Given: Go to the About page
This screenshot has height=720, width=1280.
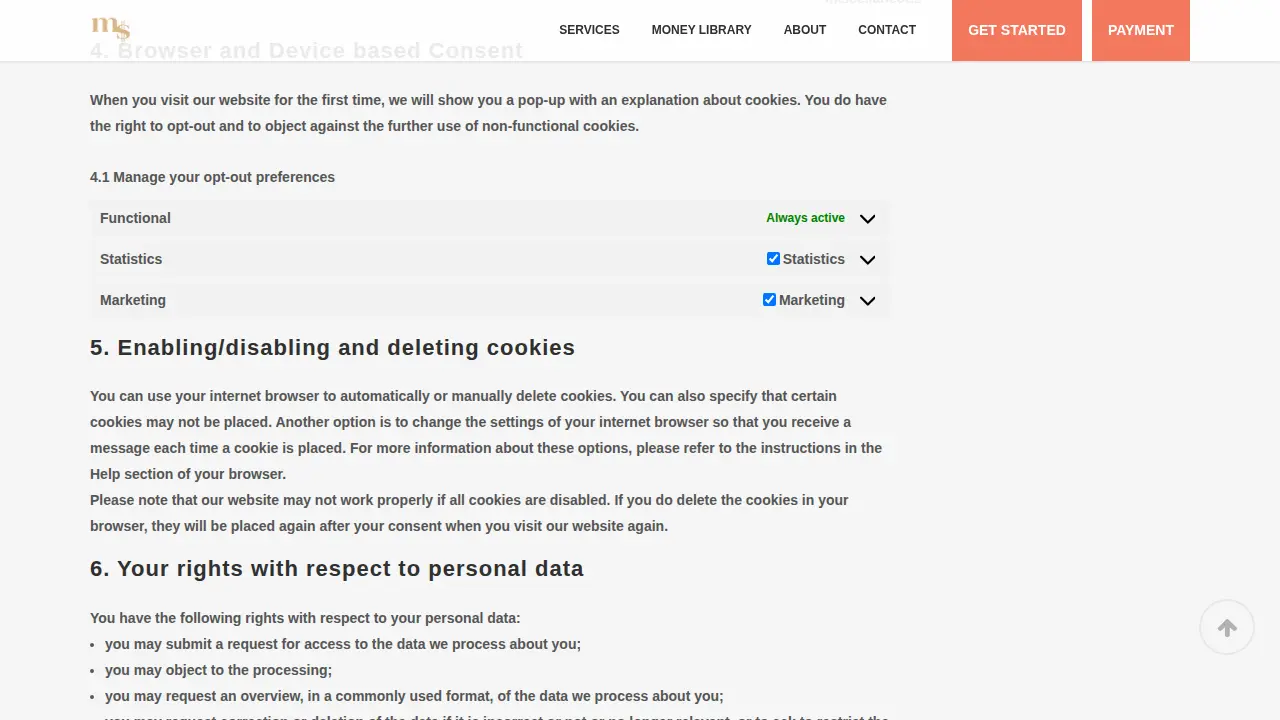Looking at the screenshot, I should pos(805,30).
